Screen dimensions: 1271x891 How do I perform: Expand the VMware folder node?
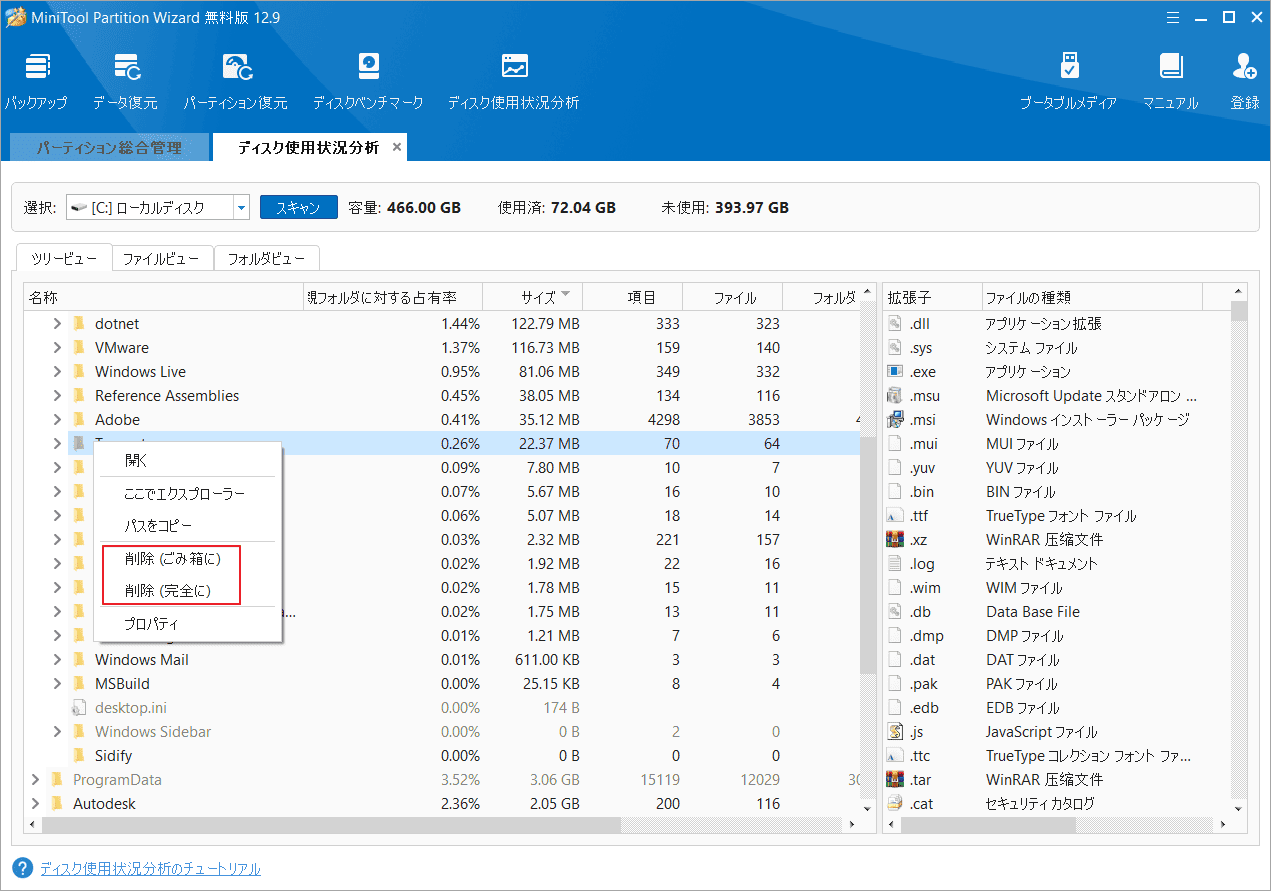[x=57, y=348]
